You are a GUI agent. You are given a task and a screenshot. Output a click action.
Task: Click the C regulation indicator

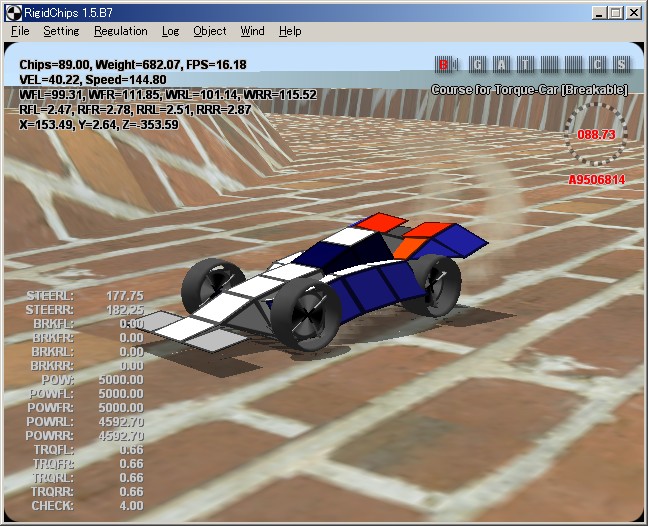click(x=598, y=65)
